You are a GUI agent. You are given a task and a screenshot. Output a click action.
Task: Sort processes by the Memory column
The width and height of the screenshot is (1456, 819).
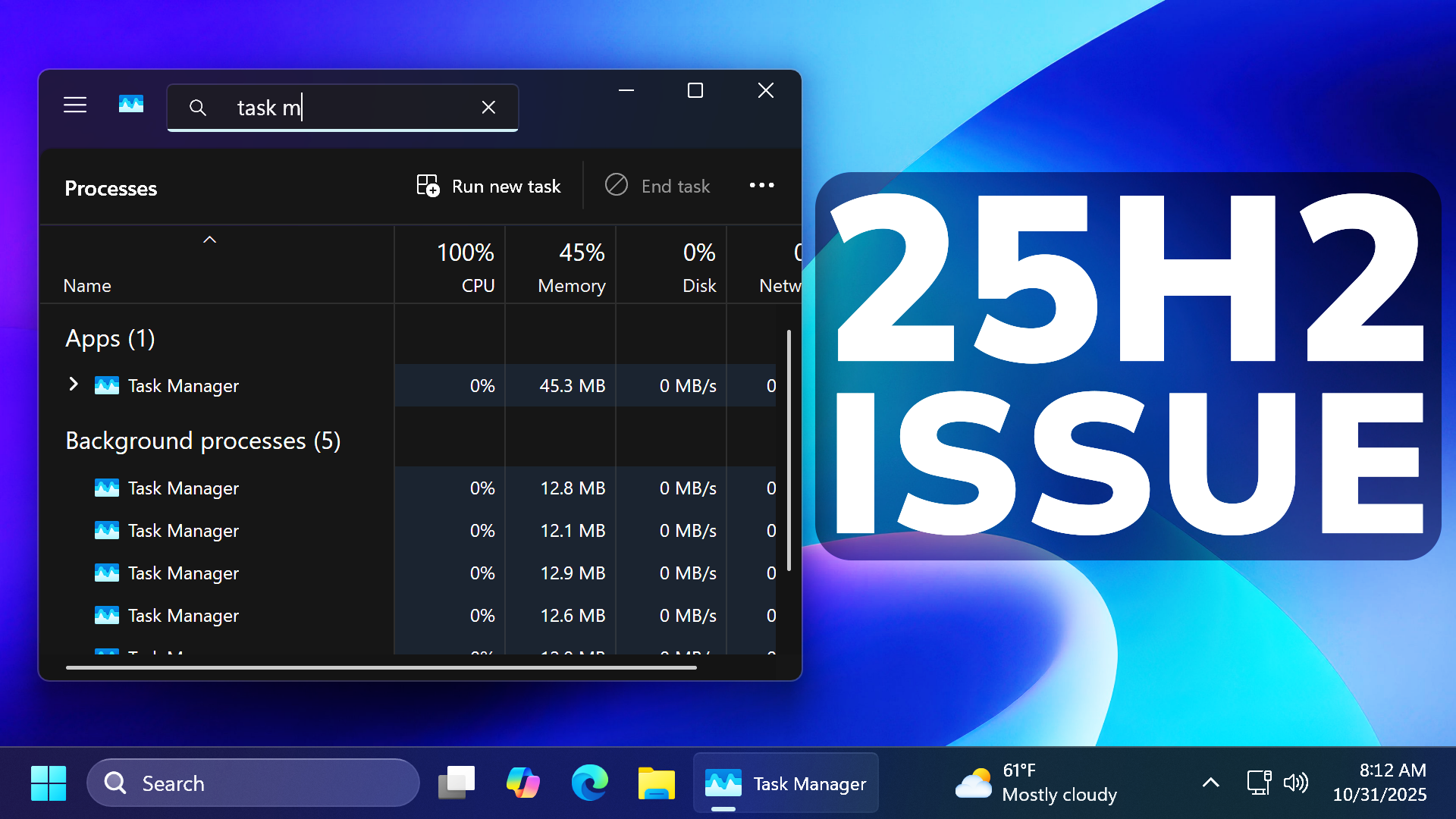571,265
